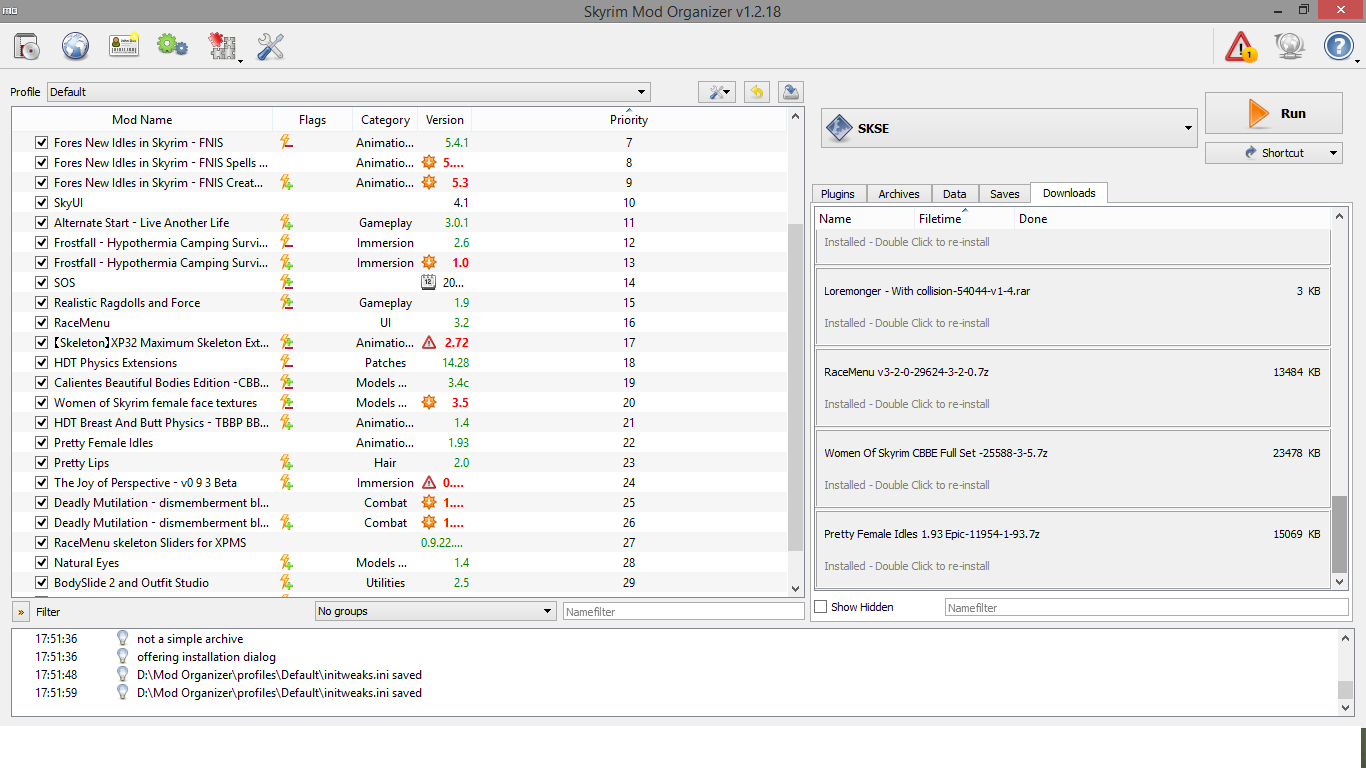Disable the Pretty Lips mod checkbox
1366x768 pixels.
[x=41, y=463]
